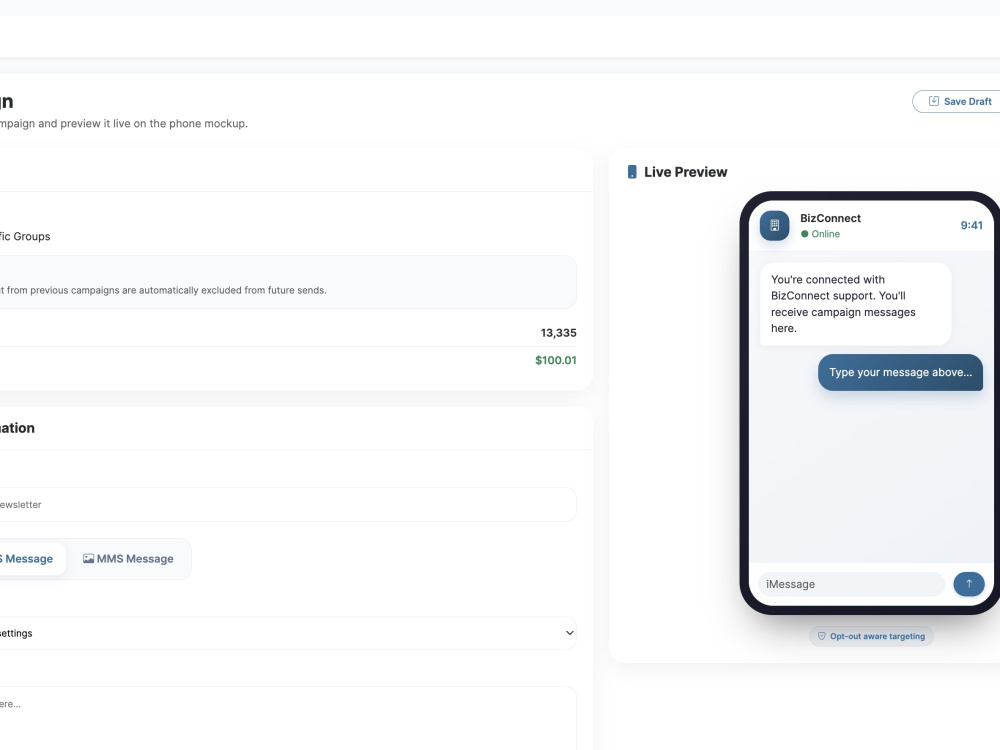Screen dimensions: 1000x750
Task: Click the BizConnect contact name
Action: (x=830, y=218)
